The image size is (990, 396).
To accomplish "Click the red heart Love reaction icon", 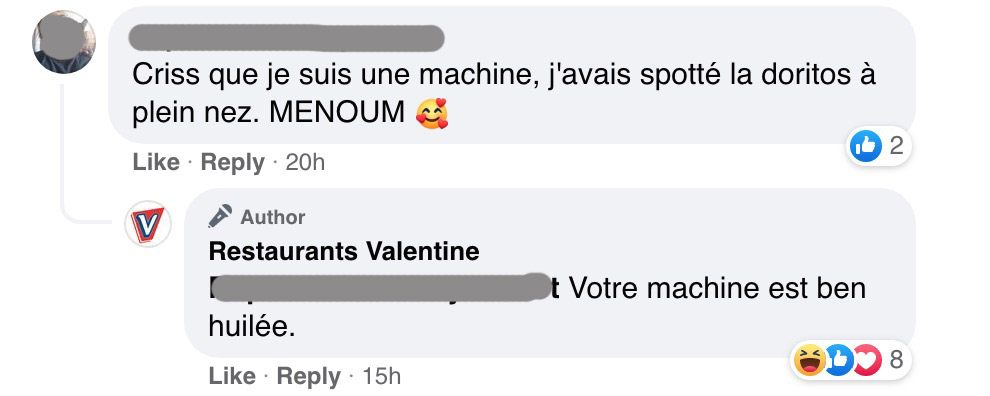I will pos(867,360).
